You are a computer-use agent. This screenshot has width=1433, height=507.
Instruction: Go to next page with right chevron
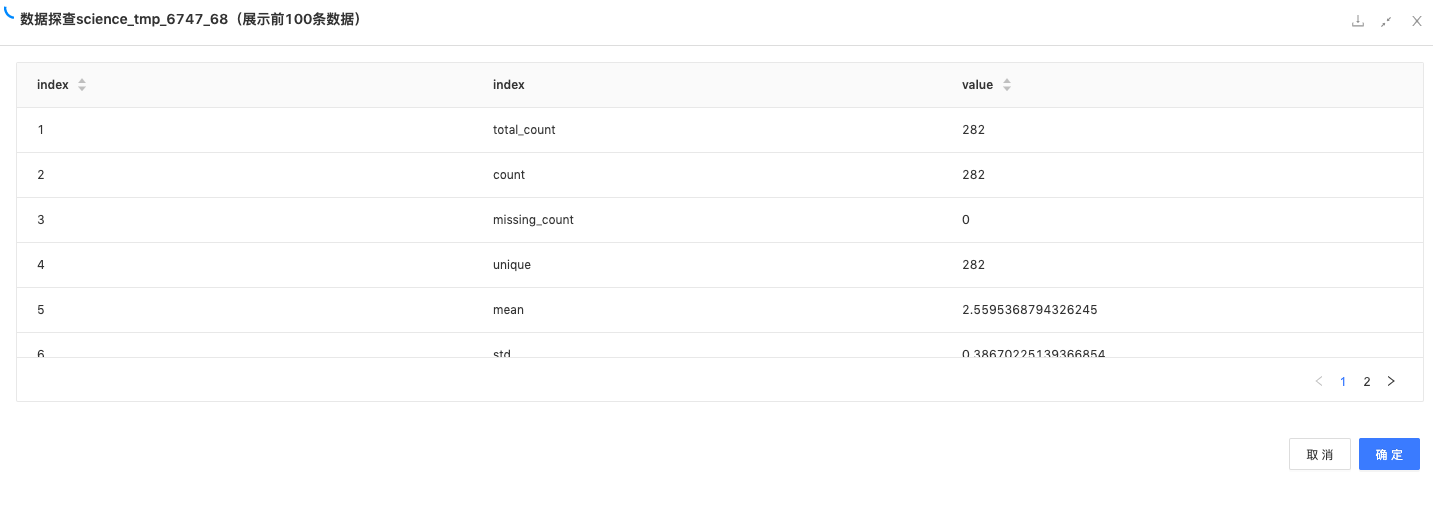tap(1391, 381)
